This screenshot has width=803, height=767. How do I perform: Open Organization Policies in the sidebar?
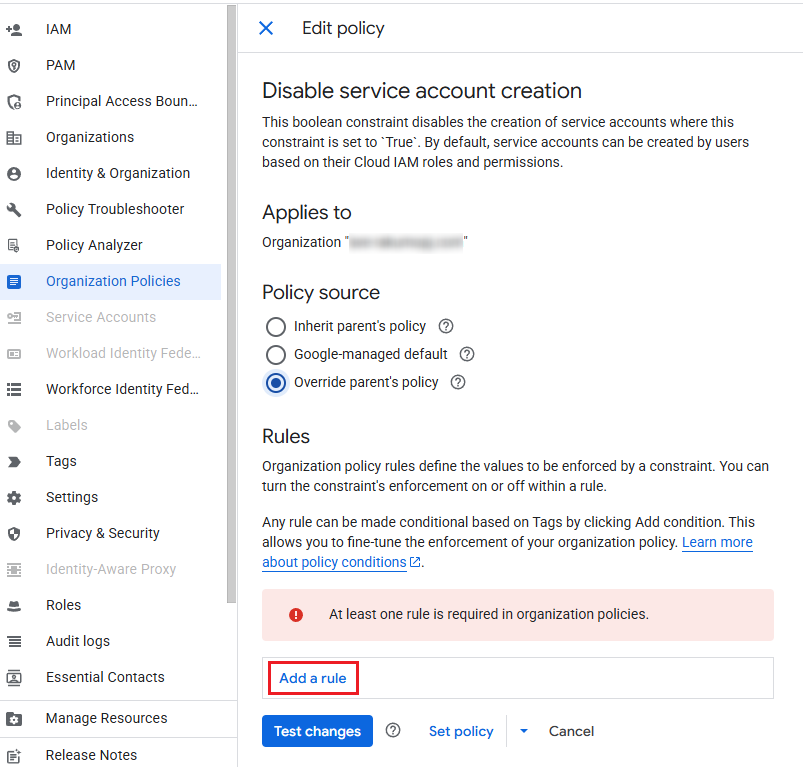tap(113, 281)
